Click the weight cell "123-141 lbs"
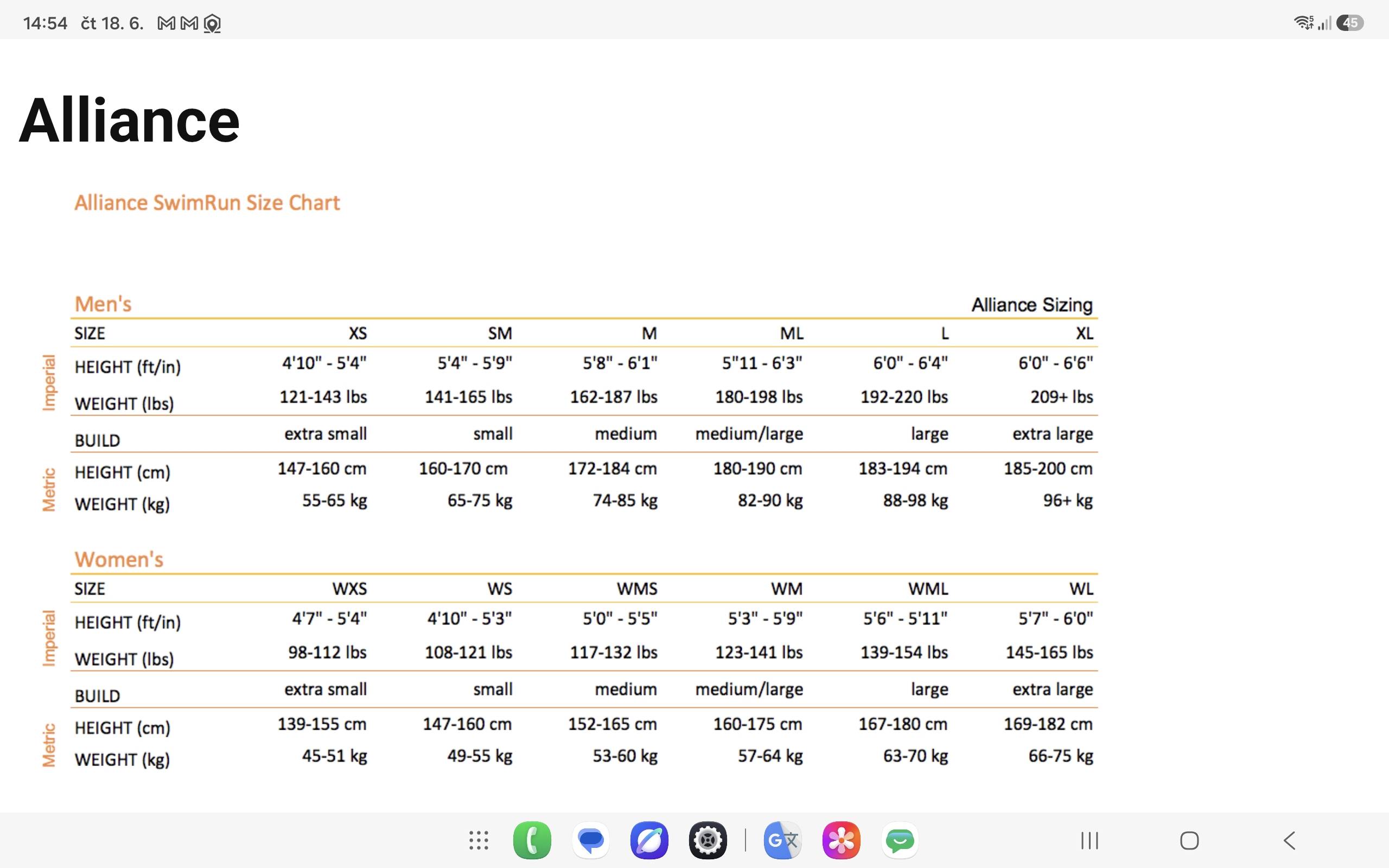 coord(759,652)
